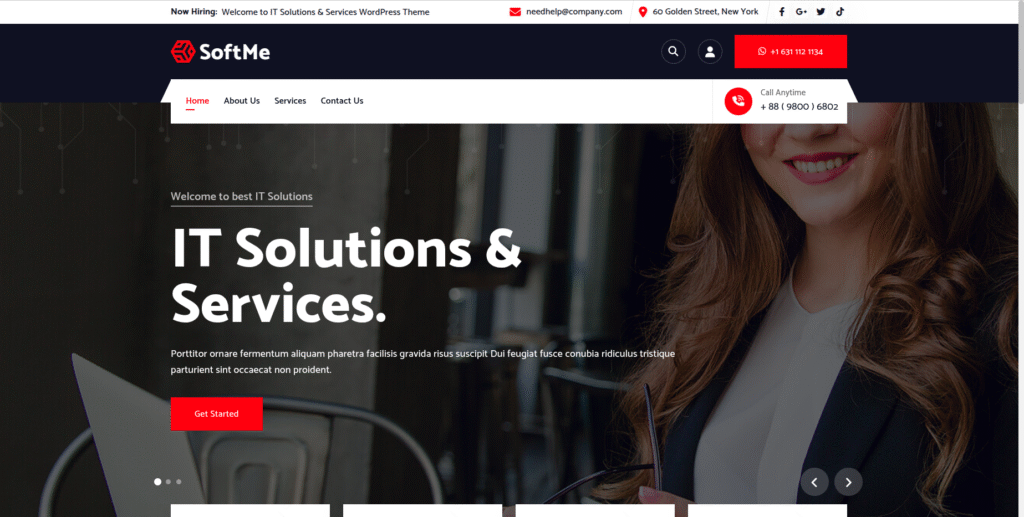Screen dimensions: 1024x517
Task: Open the Google Plus social icon
Action: click(801, 12)
